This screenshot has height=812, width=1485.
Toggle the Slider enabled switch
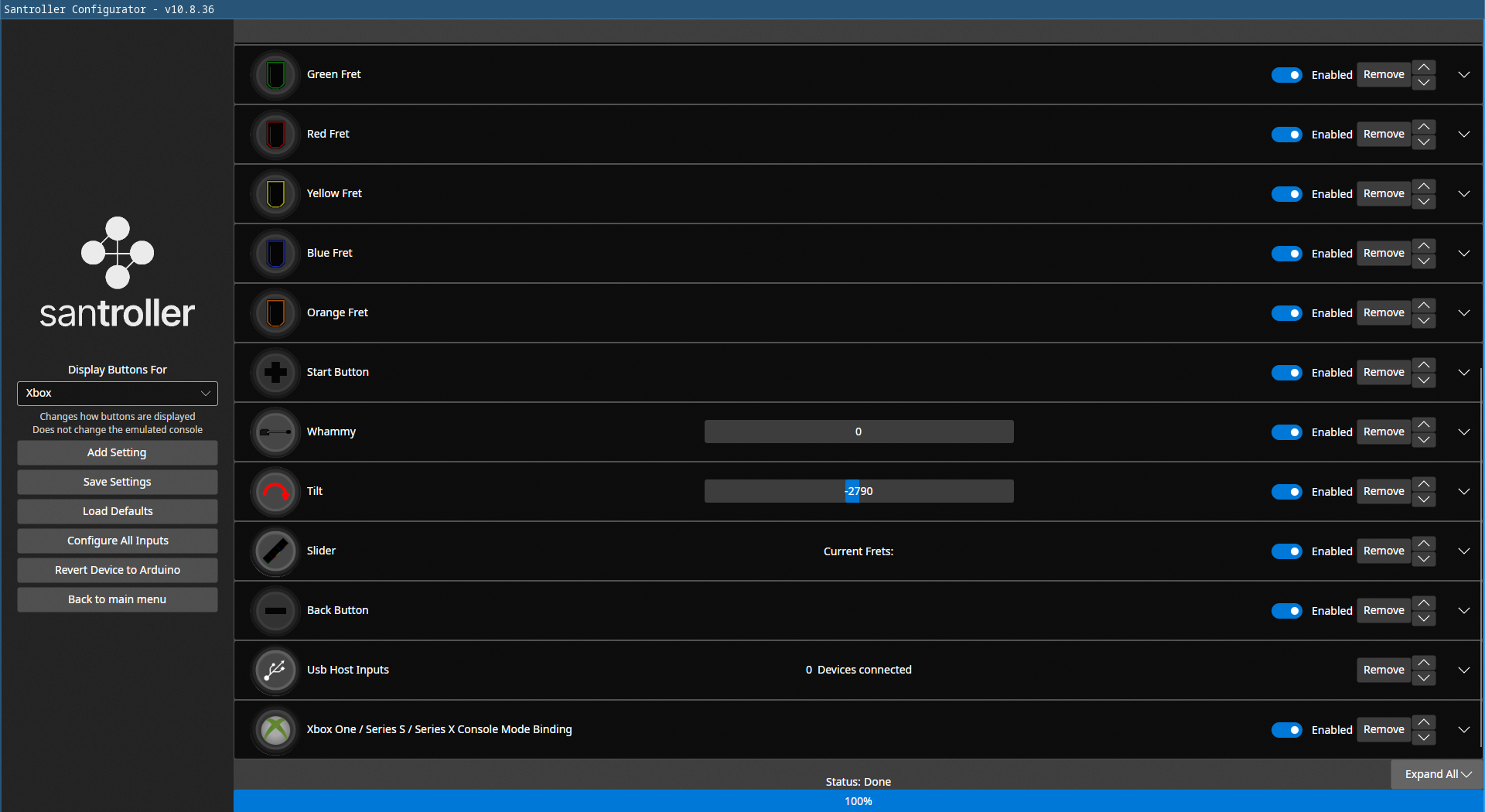coord(1286,551)
